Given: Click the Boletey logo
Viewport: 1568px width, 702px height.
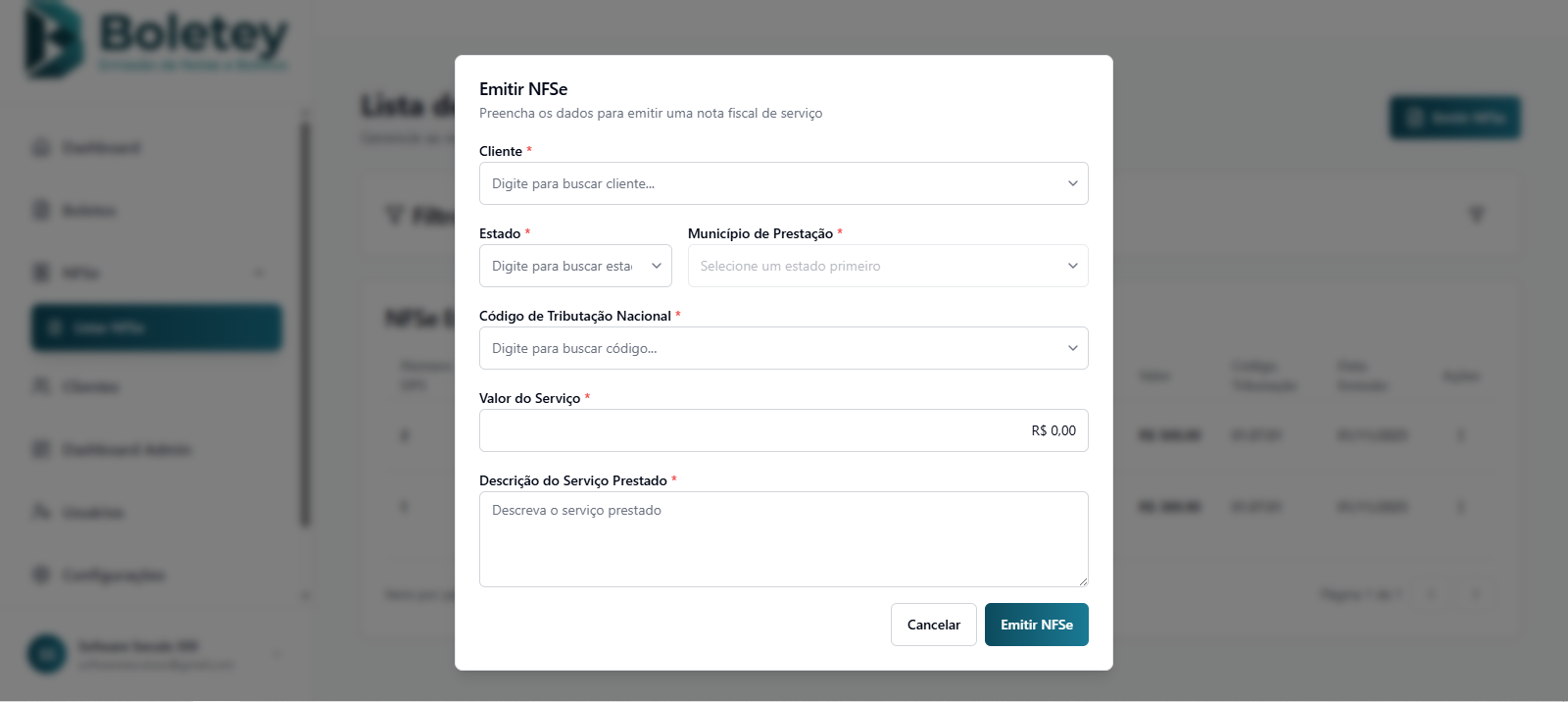Looking at the screenshot, I should 157,41.
